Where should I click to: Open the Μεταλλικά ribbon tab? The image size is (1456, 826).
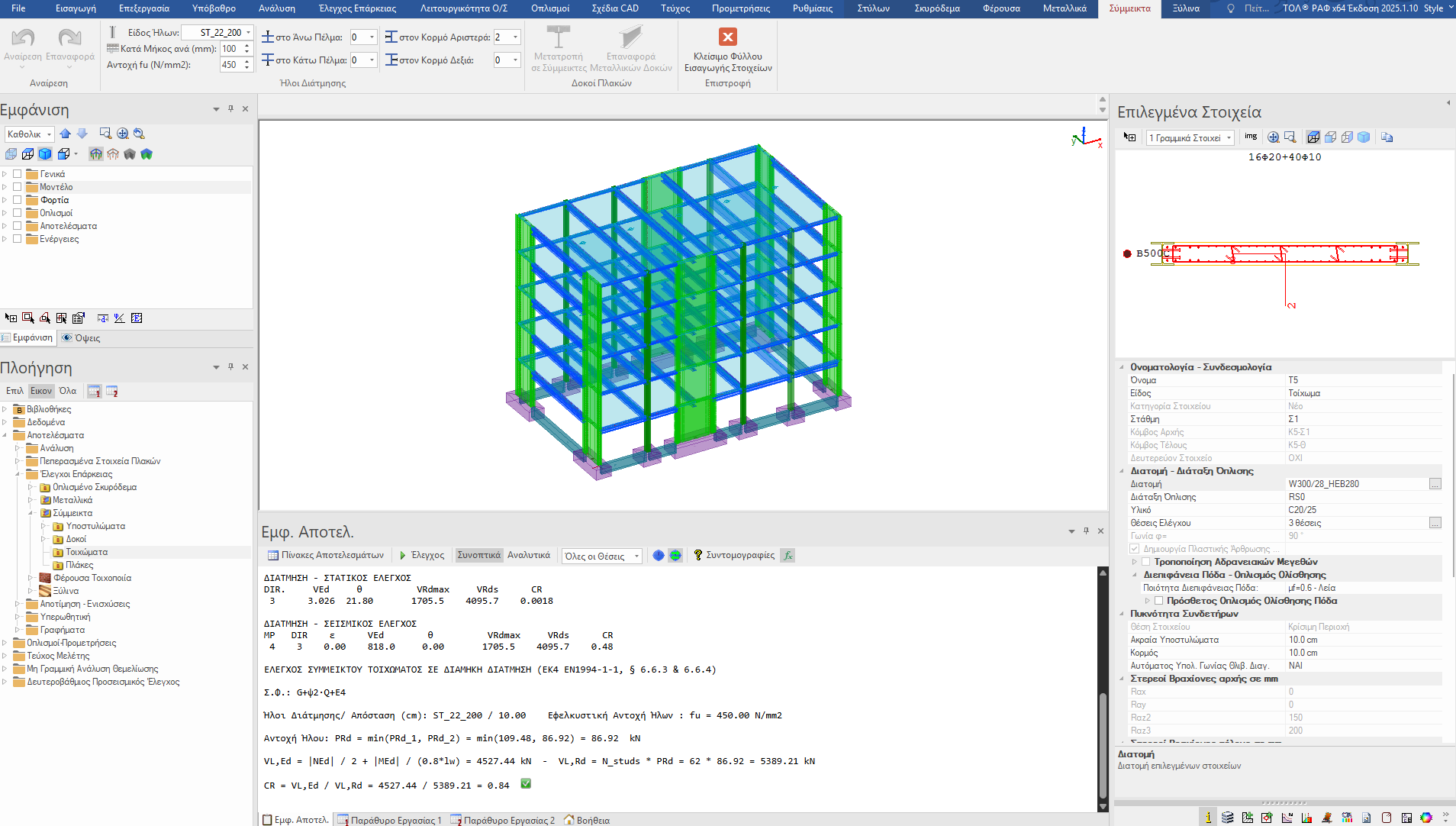pyautogui.click(x=1064, y=8)
